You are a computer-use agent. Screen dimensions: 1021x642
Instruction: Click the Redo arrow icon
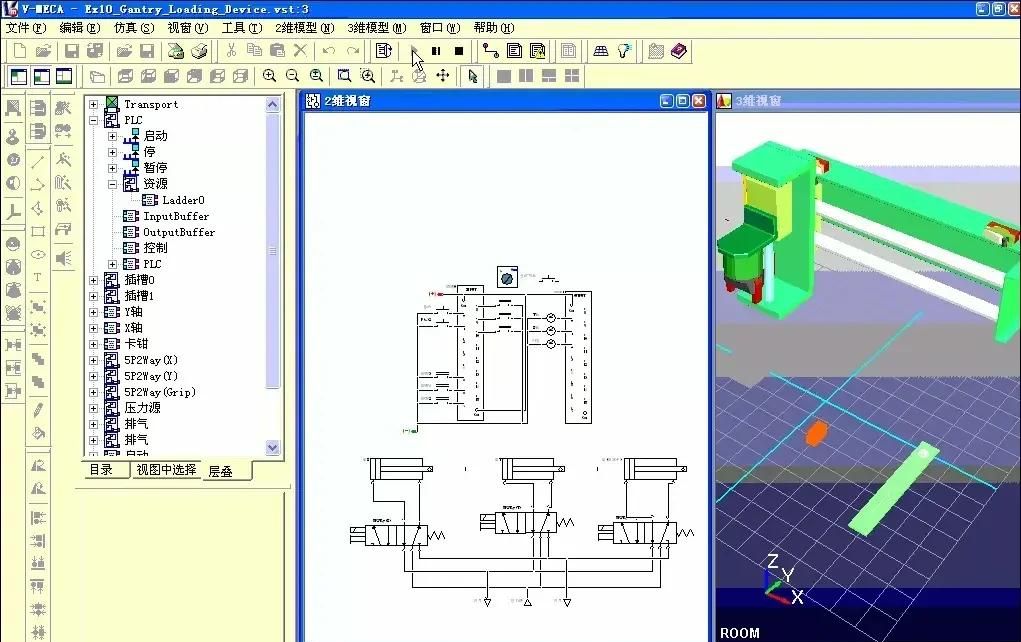click(353, 51)
